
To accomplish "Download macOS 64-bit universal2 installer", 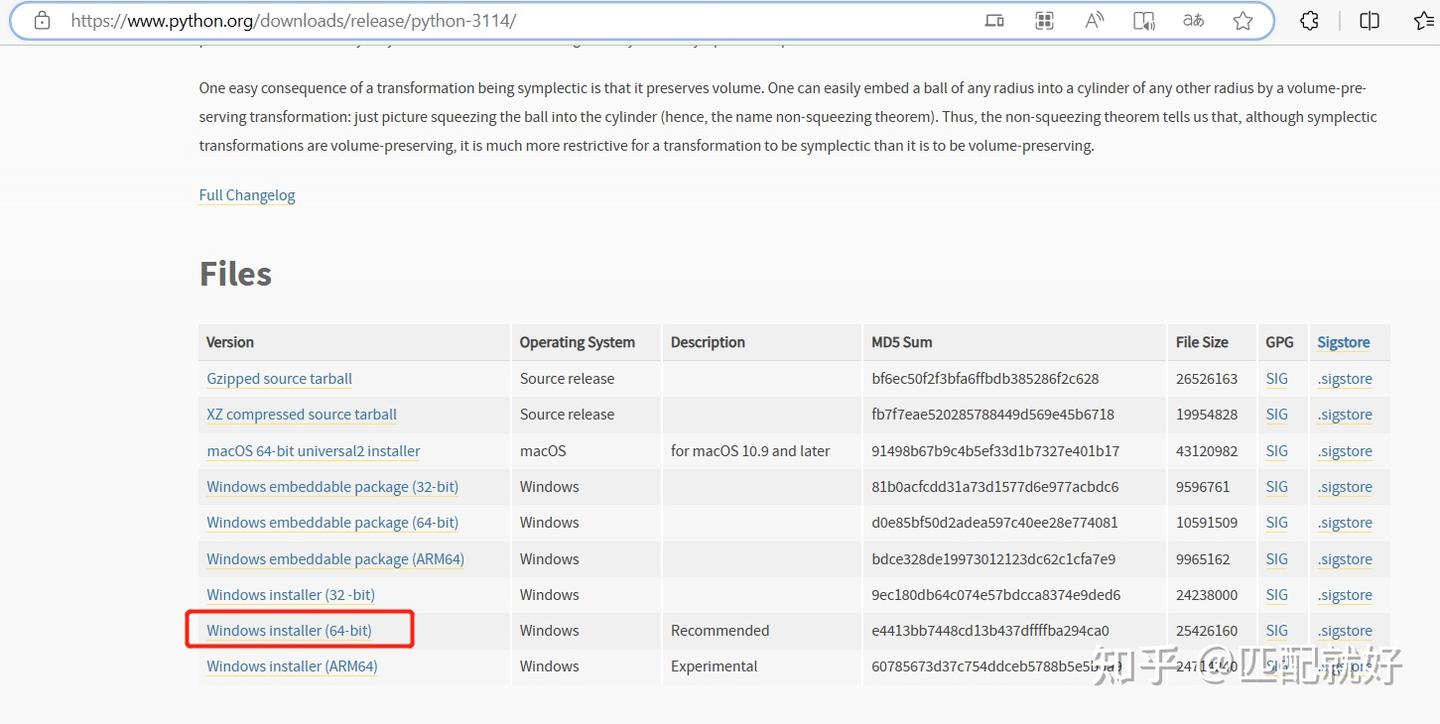I will click(x=313, y=451).
